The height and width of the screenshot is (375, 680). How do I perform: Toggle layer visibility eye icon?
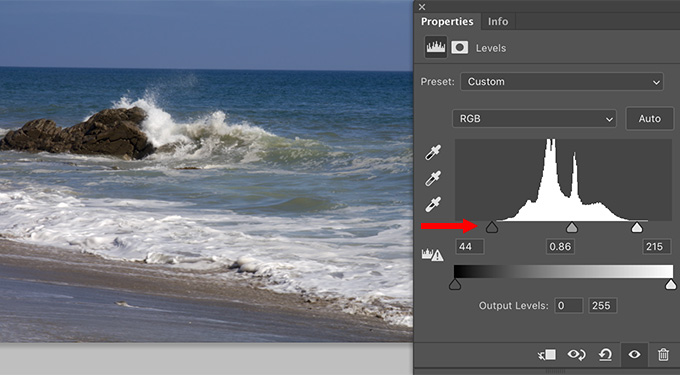pyautogui.click(x=634, y=355)
